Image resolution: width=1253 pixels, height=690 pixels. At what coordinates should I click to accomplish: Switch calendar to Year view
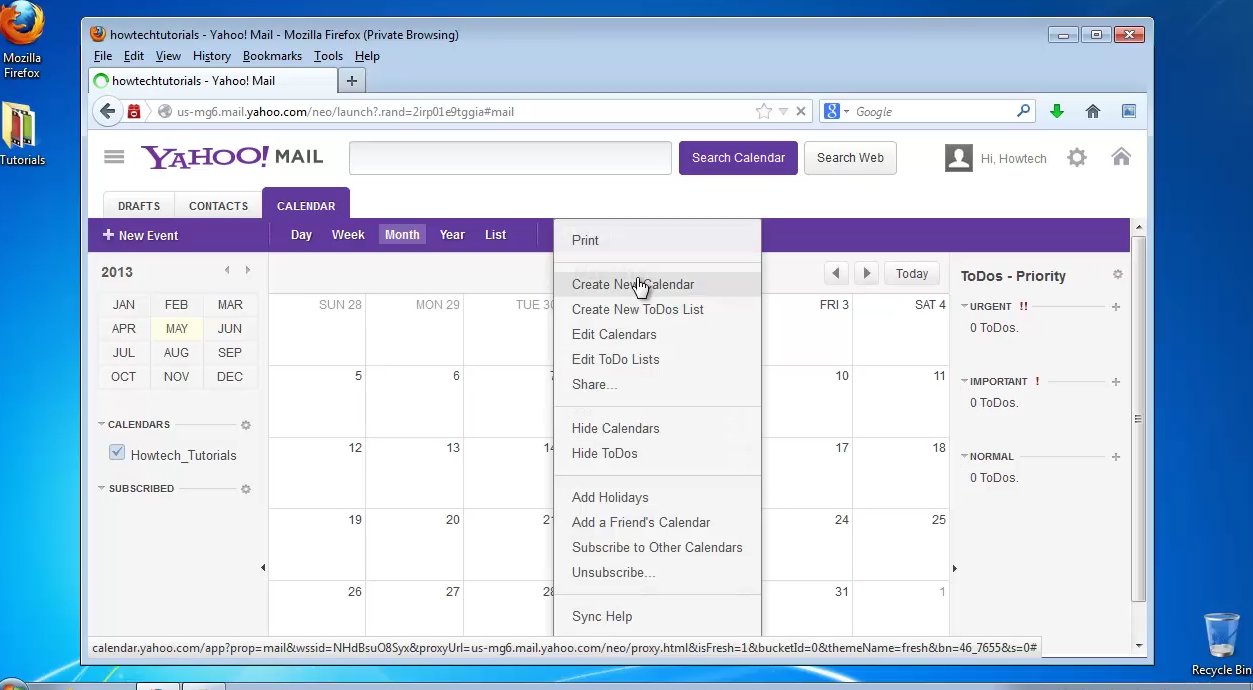452,234
